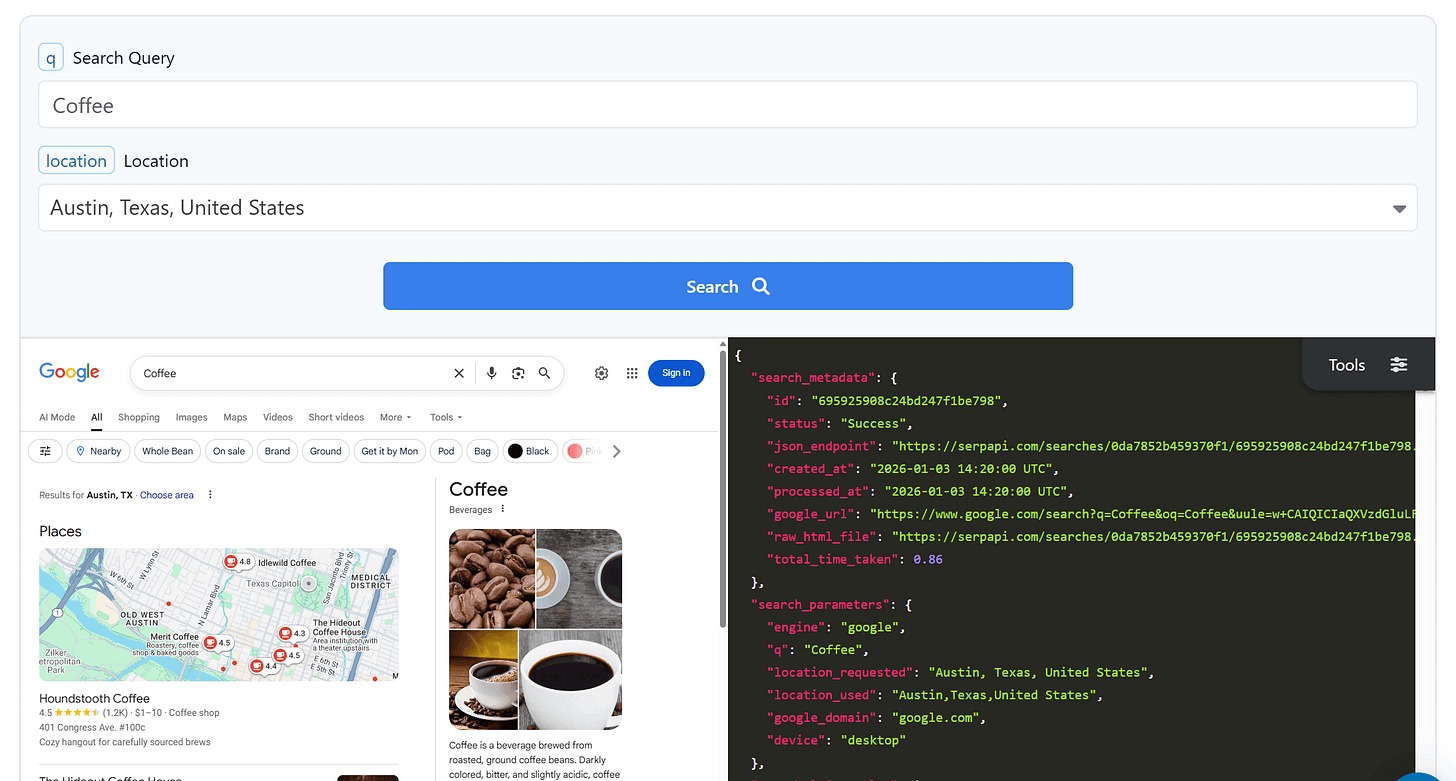Click the Places map preview

click(219, 614)
